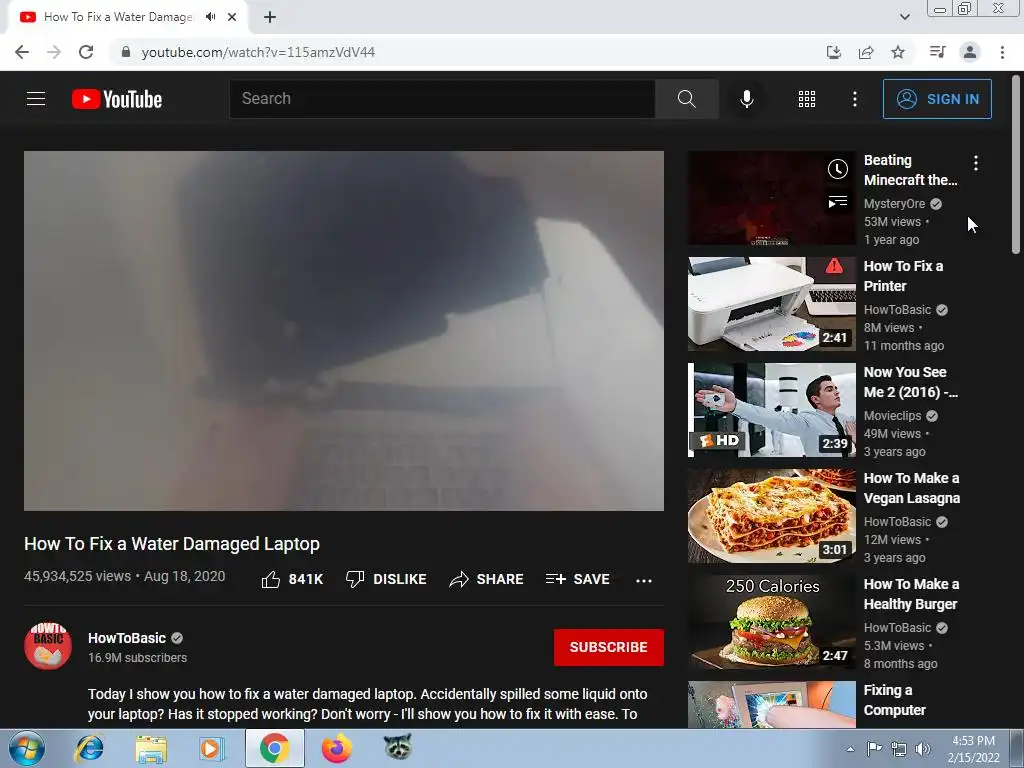Add Beating Minecraft video to queue
The height and width of the screenshot is (768, 1024).
click(837, 202)
